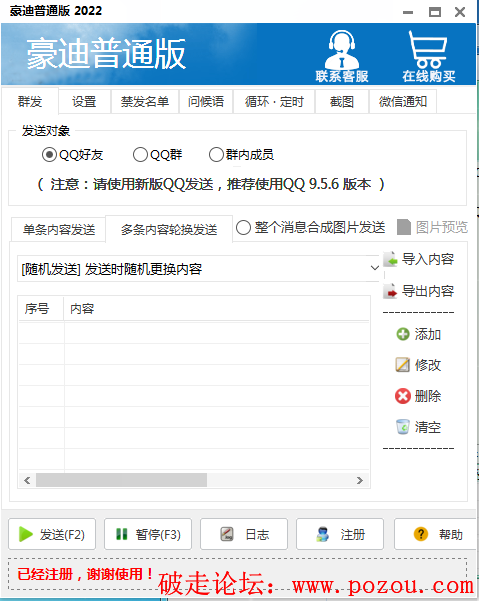Switch to 单条内容发送 tab

[59, 230]
